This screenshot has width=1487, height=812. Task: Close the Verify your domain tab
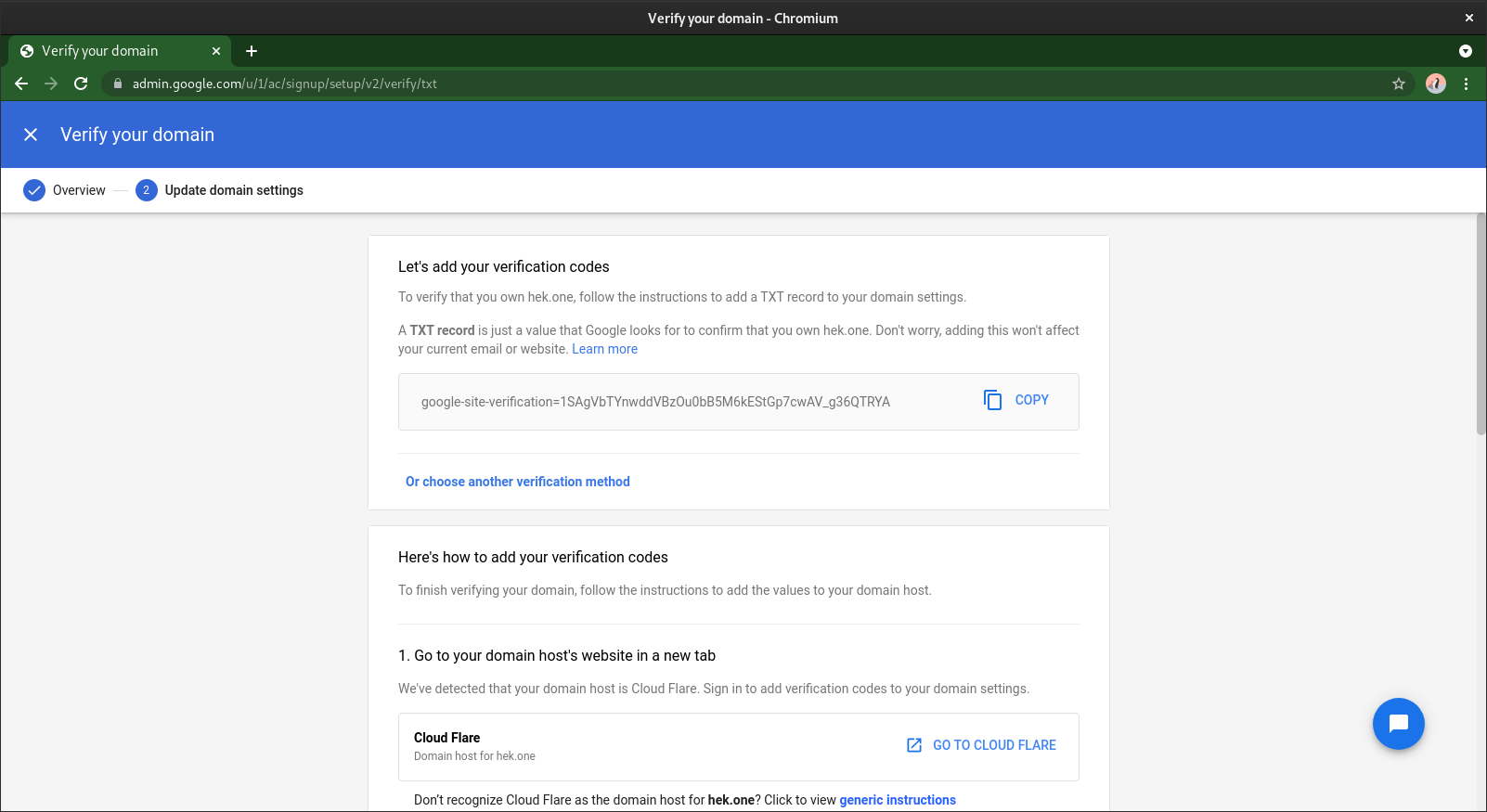click(216, 51)
